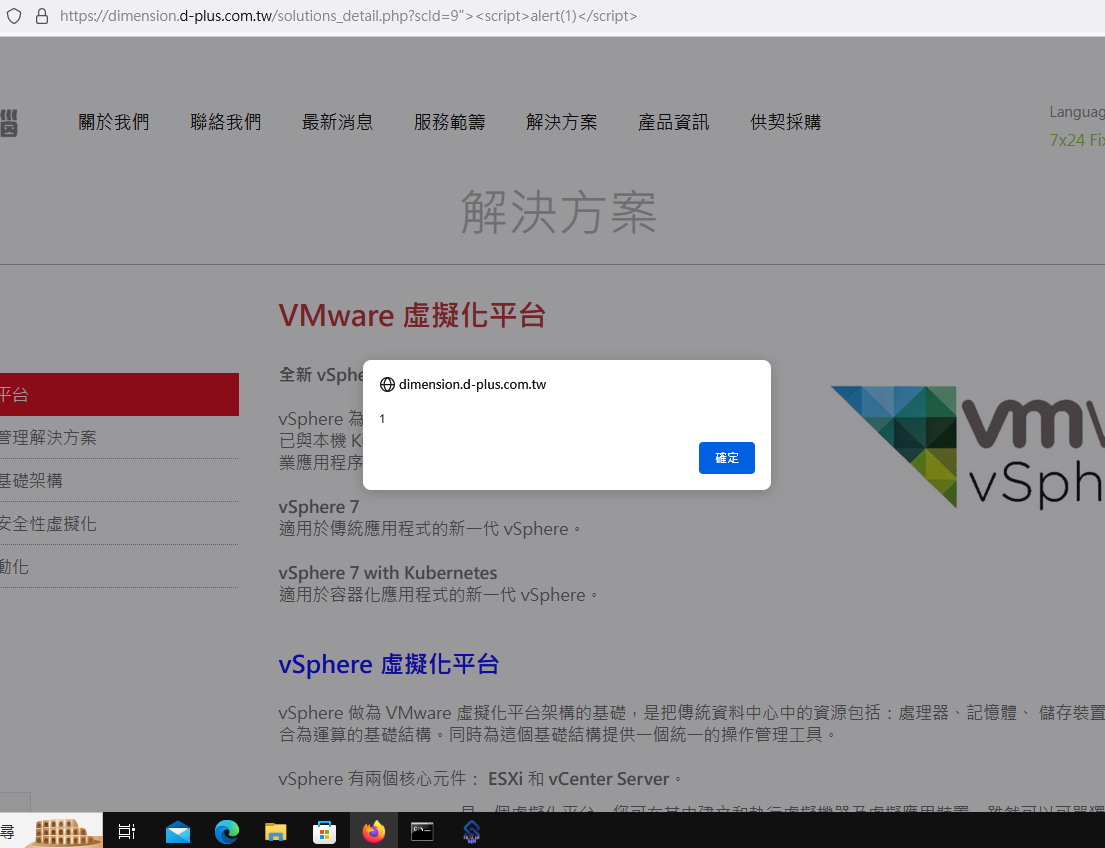Open File Explorer from taskbar
1105x848 pixels.
click(x=276, y=832)
